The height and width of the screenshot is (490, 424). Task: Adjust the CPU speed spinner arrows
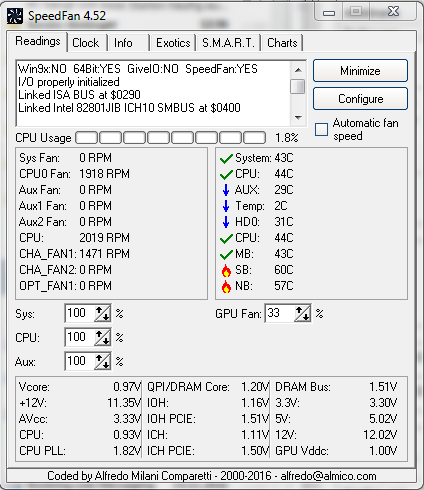click(x=102, y=338)
